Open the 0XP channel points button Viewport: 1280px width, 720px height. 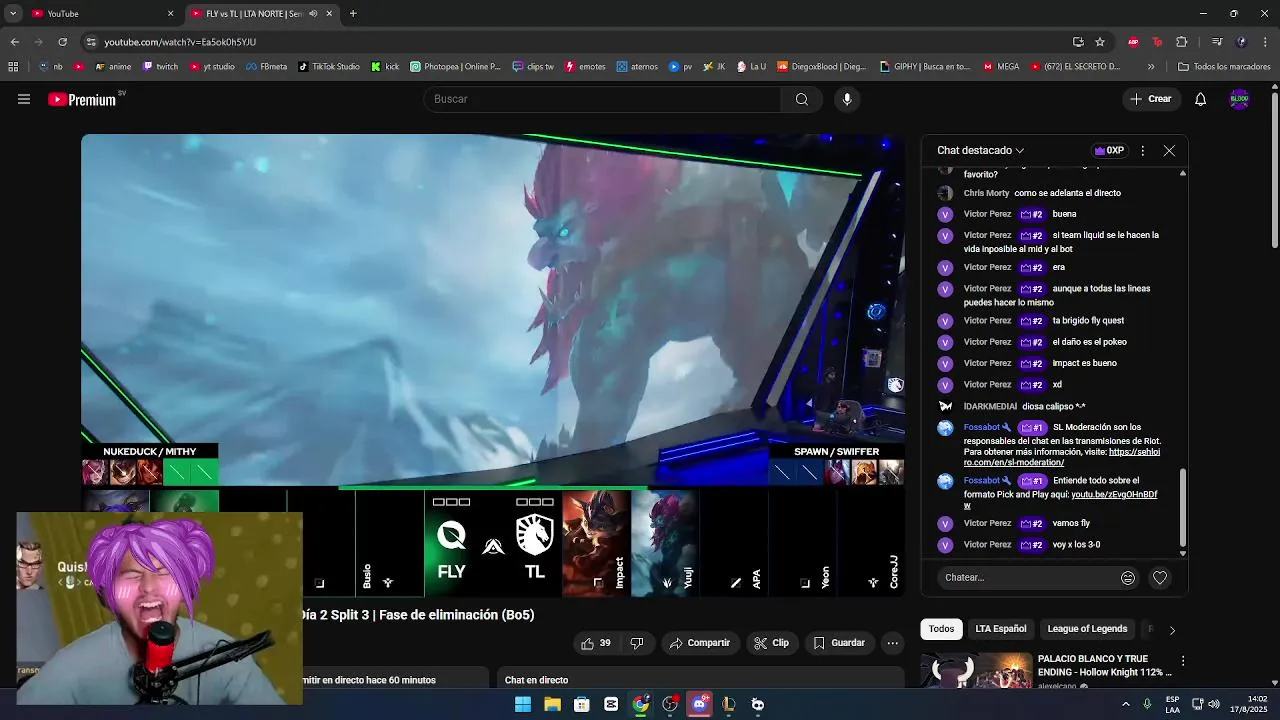[1109, 151]
